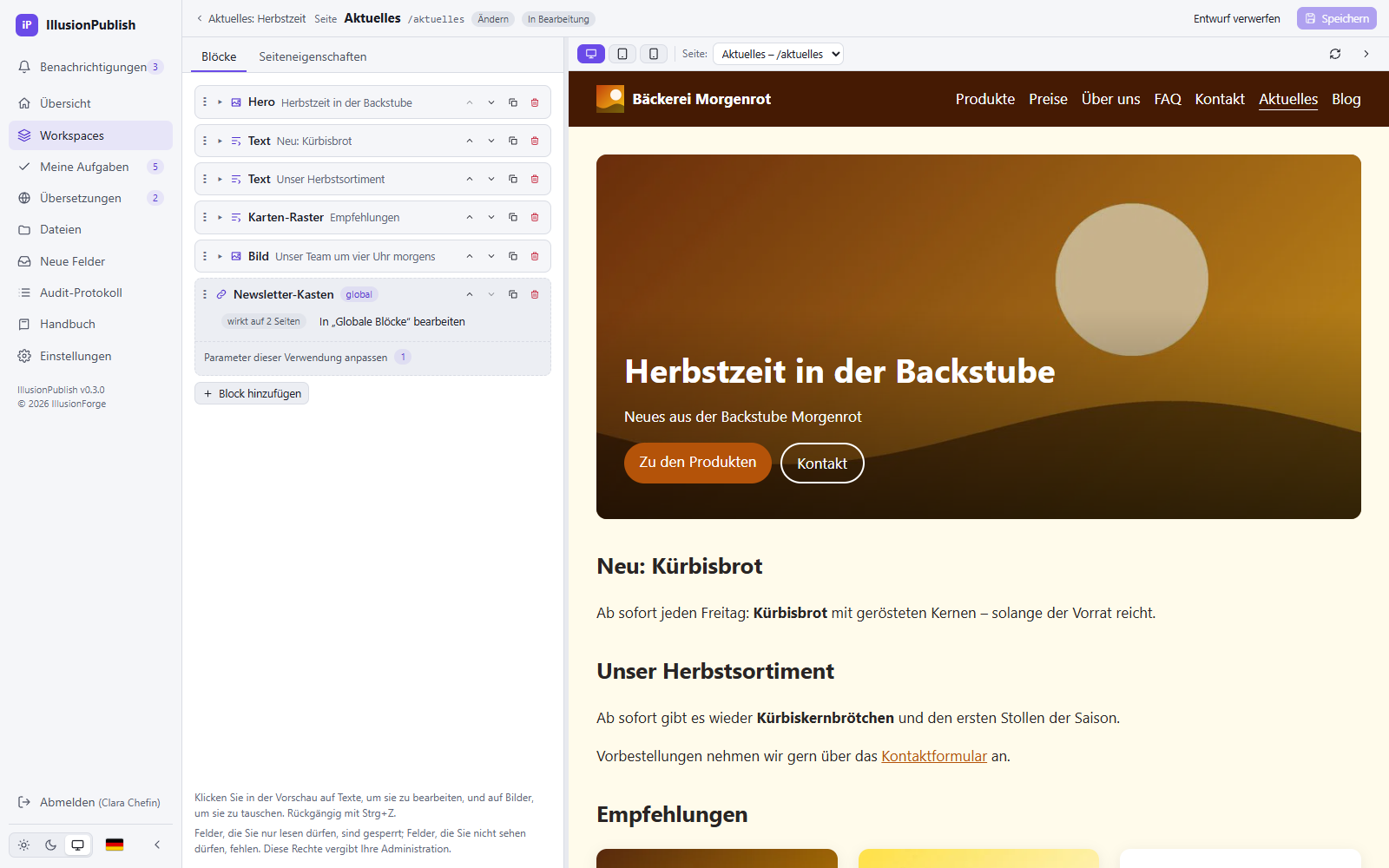The width and height of the screenshot is (1389, 868).
Task: Expand the Hero block details
Action: pyautogui.click(x=221, y=102)
